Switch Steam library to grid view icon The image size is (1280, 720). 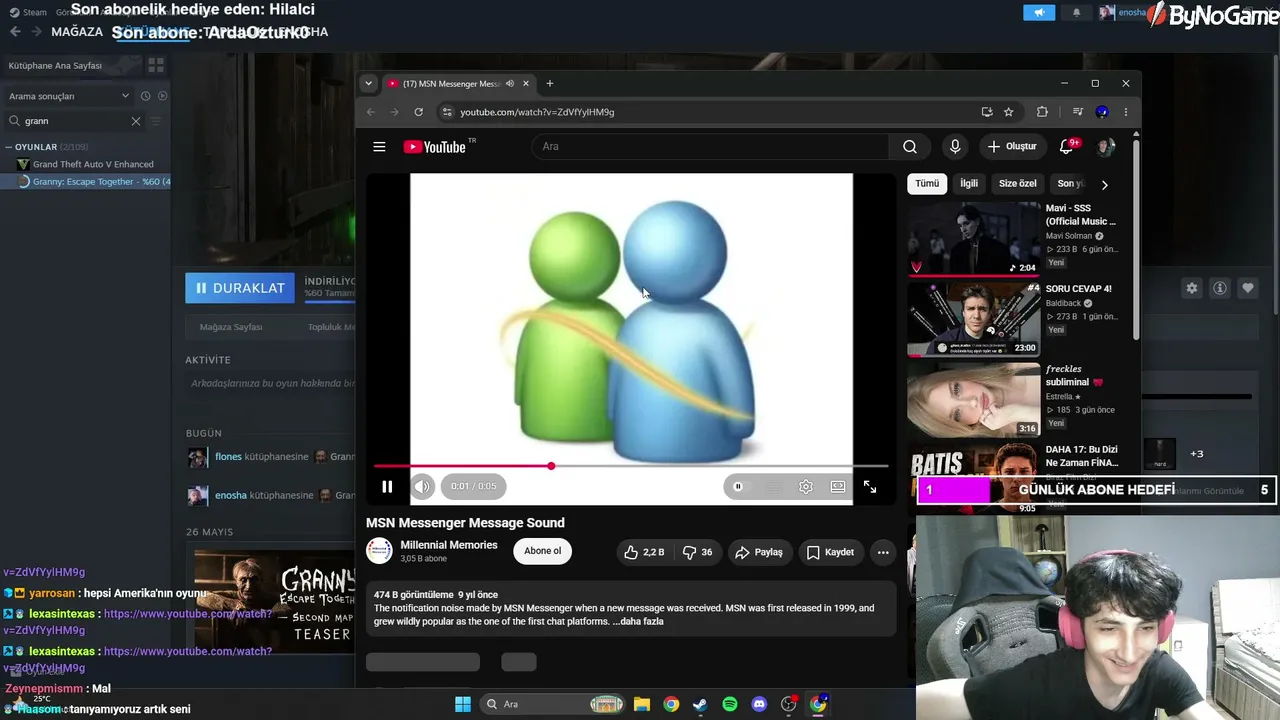tap(156, 65)
